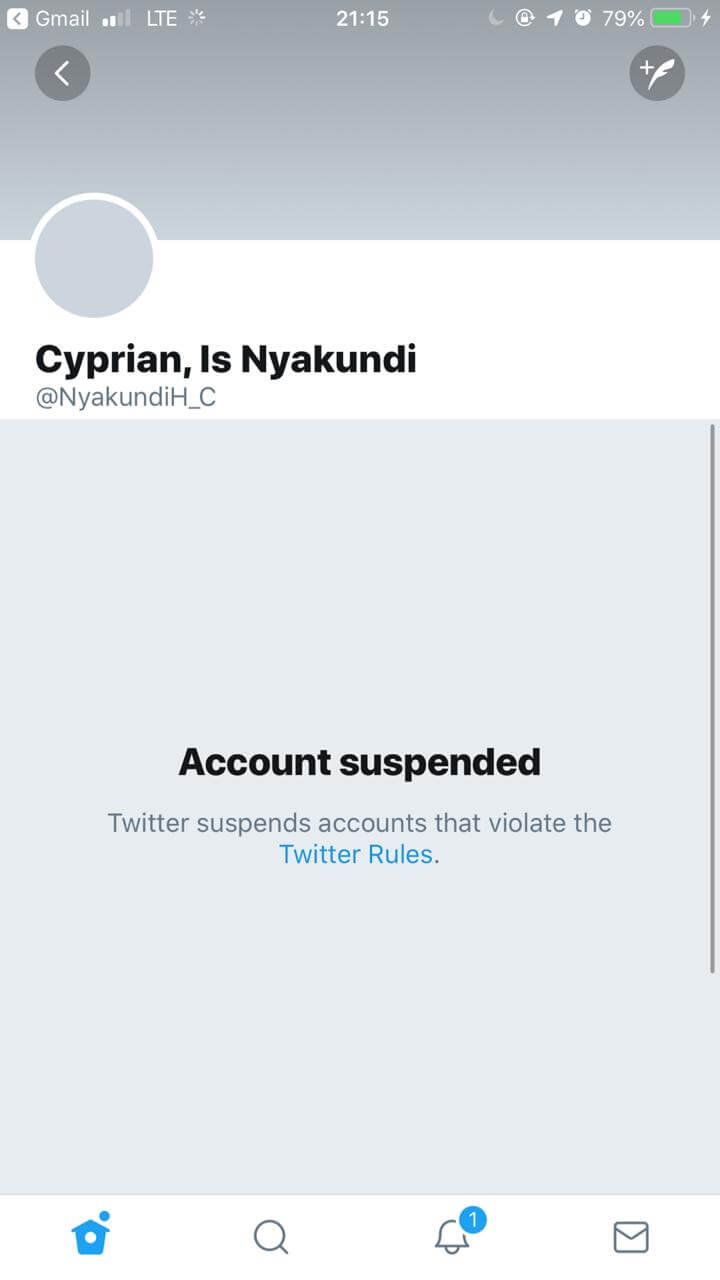Tap the LTE network indicator

161,18
